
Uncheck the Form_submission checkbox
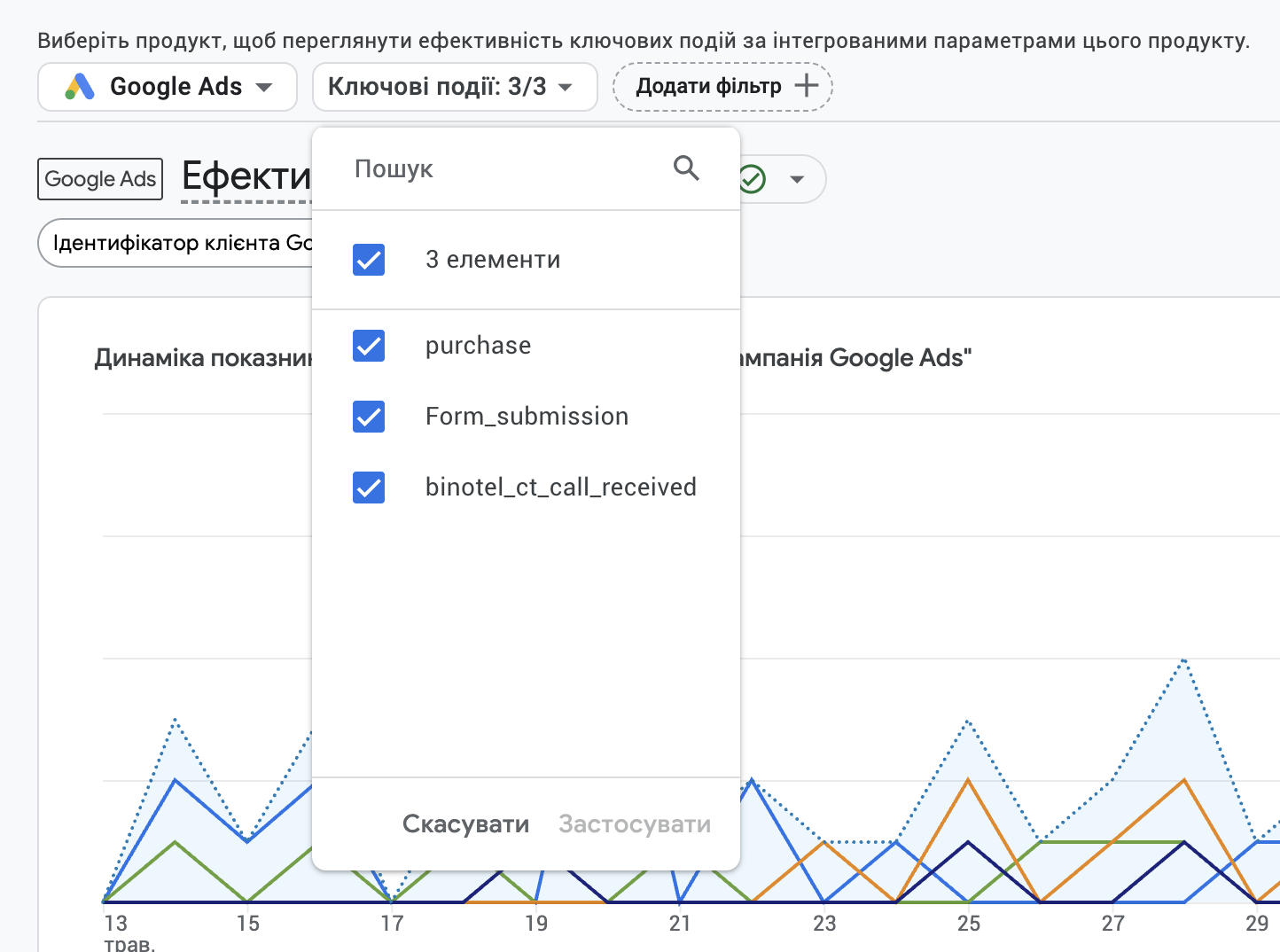coord(369,417)
